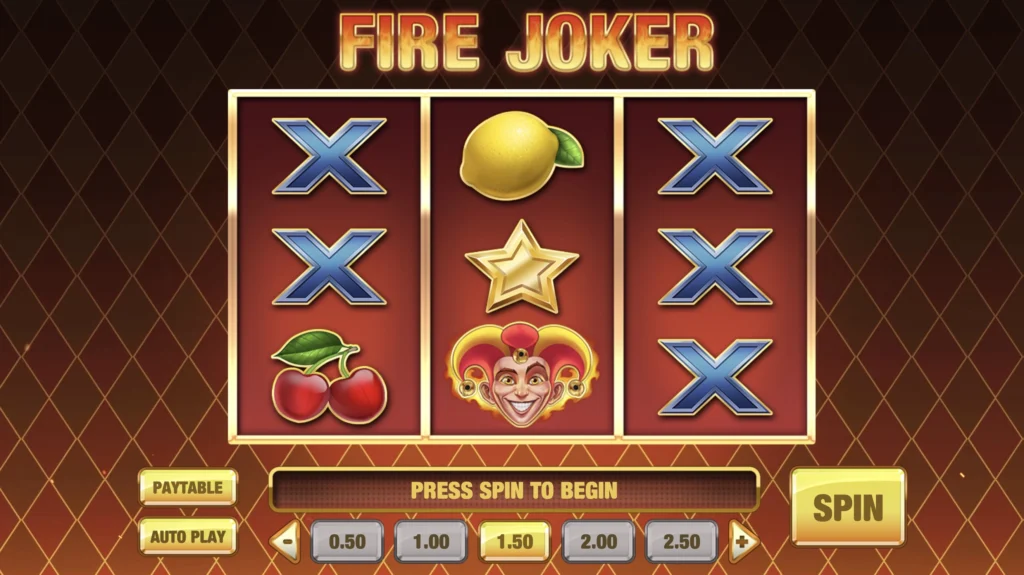
Task: Click the Fire Joker title logo
Action: point(526,42)
